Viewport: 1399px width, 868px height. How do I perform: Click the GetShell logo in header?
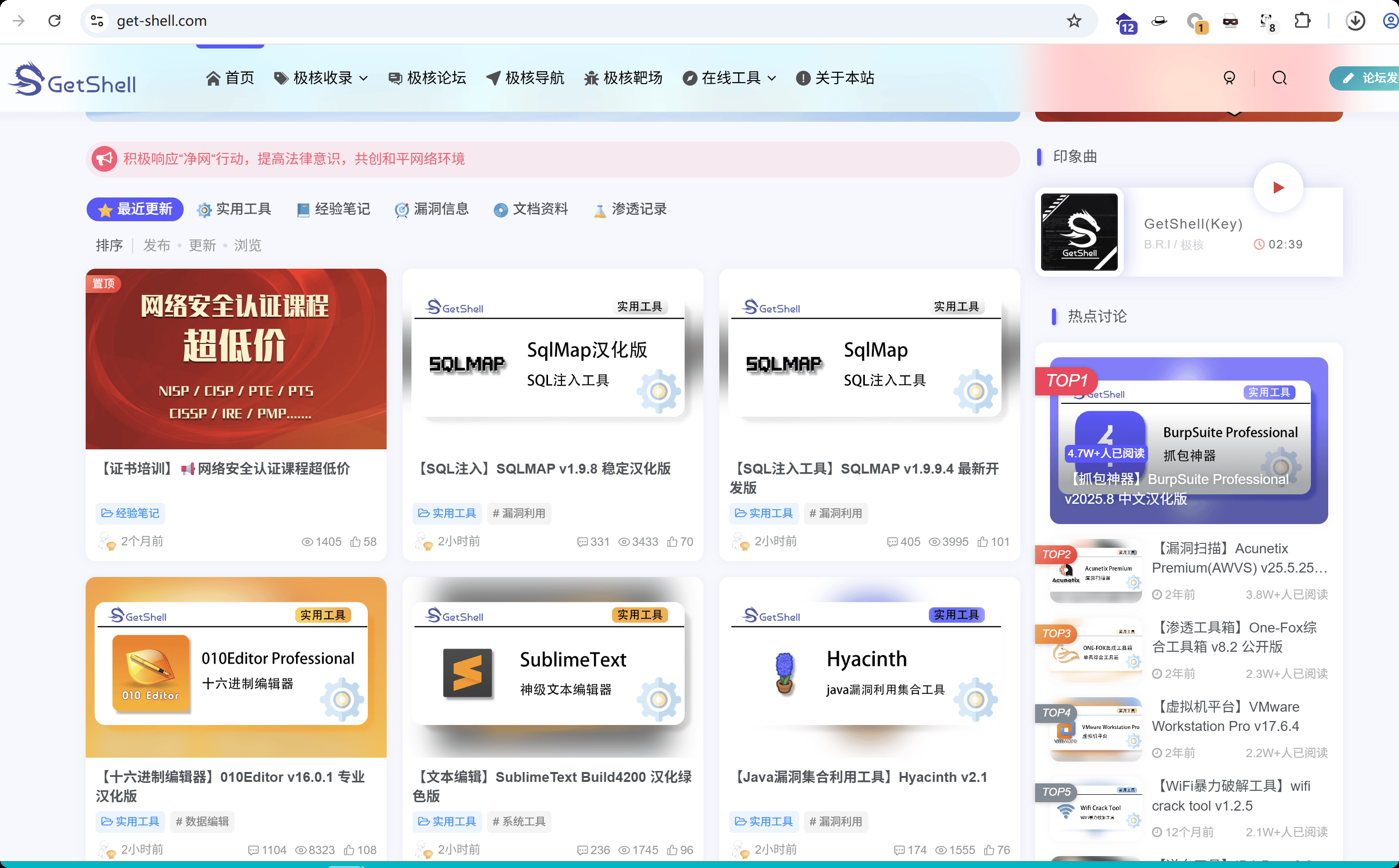coord(72,79)
